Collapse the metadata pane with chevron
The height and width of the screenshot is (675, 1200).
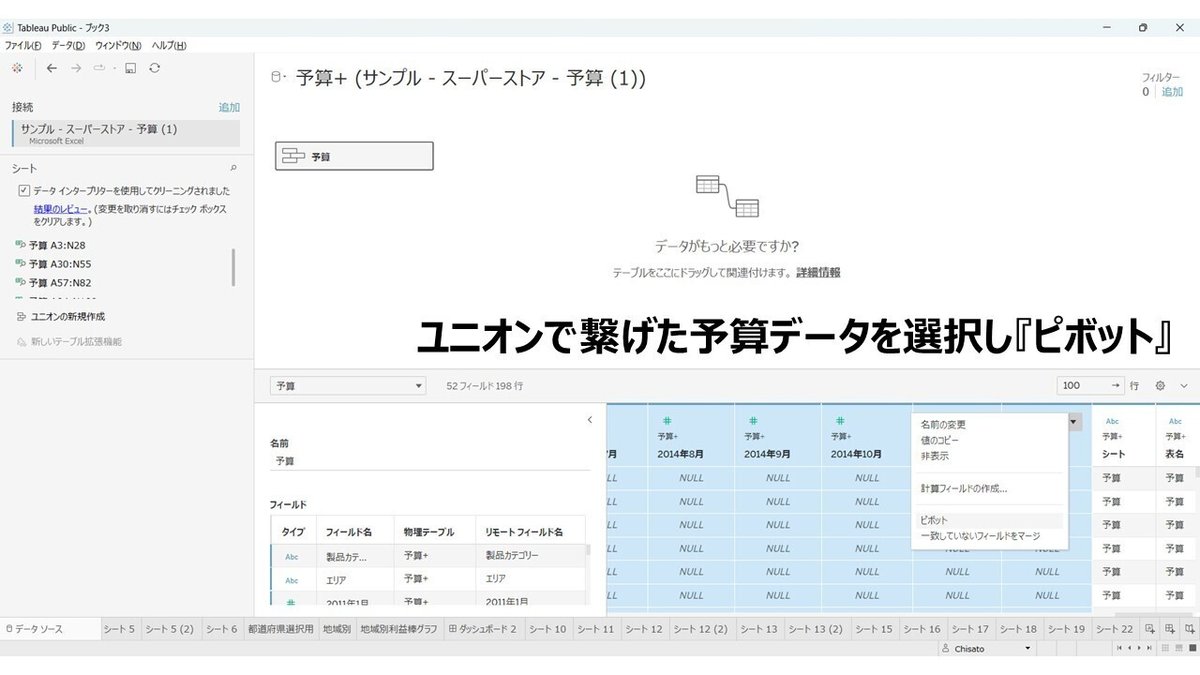[x=589, y=420]
